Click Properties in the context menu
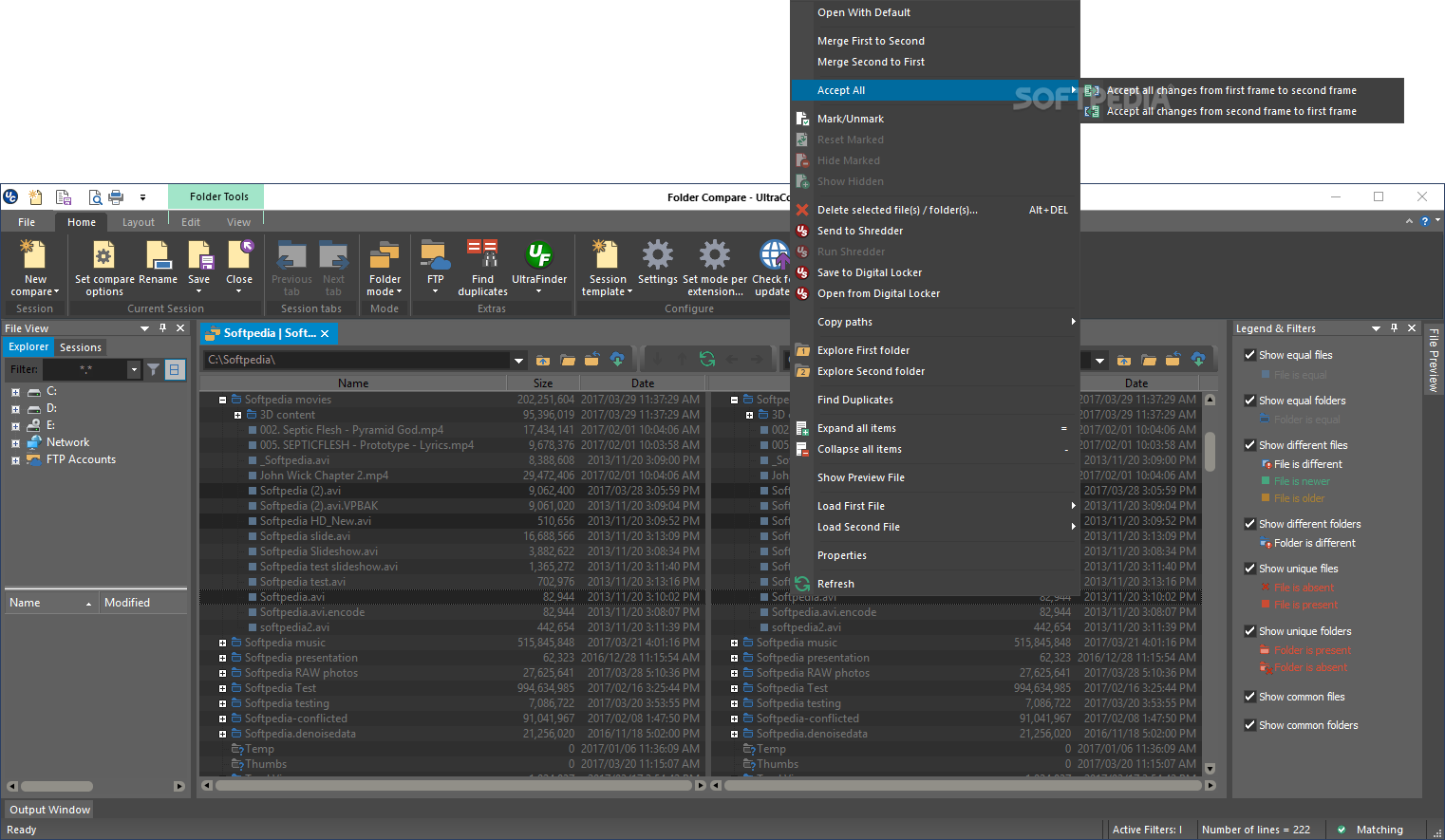1445x840 pixels. pyautogui.click(x=842, y=555)
